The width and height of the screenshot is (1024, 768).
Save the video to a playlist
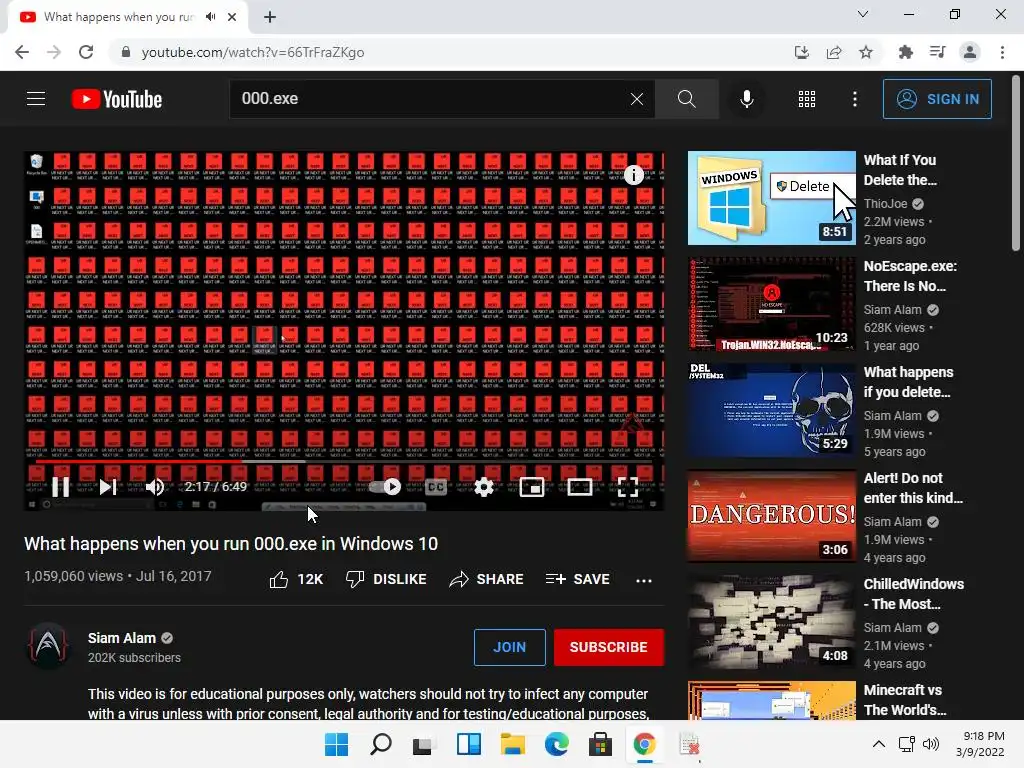click(x=577, y=579)
